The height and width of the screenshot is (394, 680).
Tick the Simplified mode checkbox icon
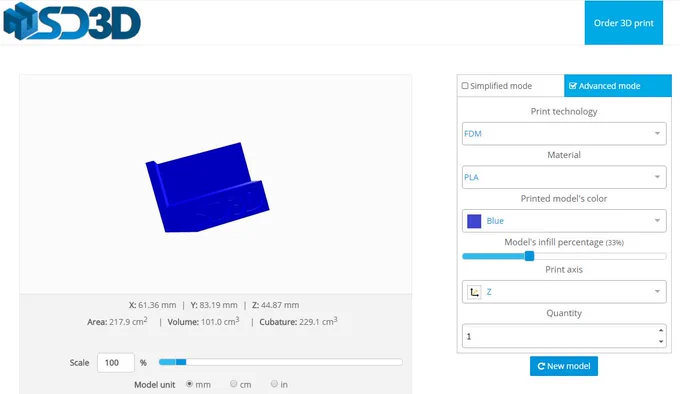click(465, 86)
